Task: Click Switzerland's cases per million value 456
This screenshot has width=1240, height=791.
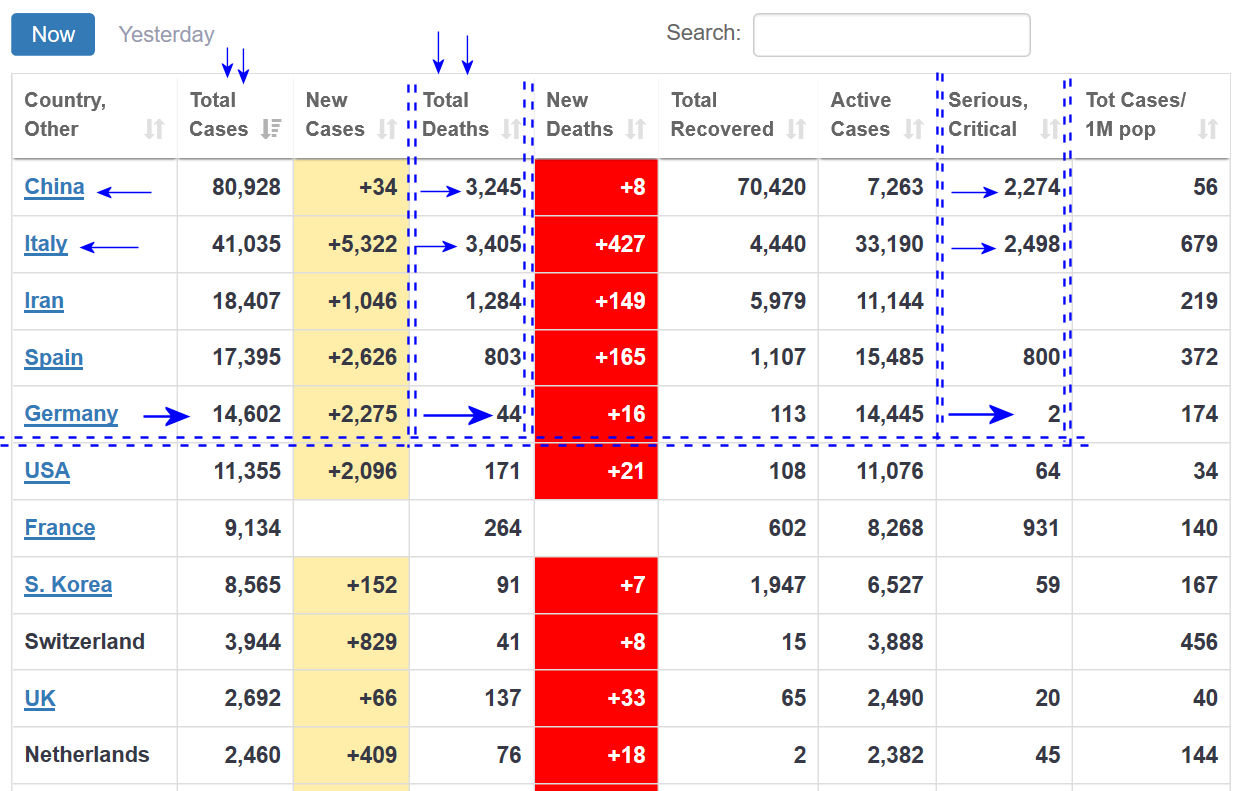Action: pos(1199,642)
